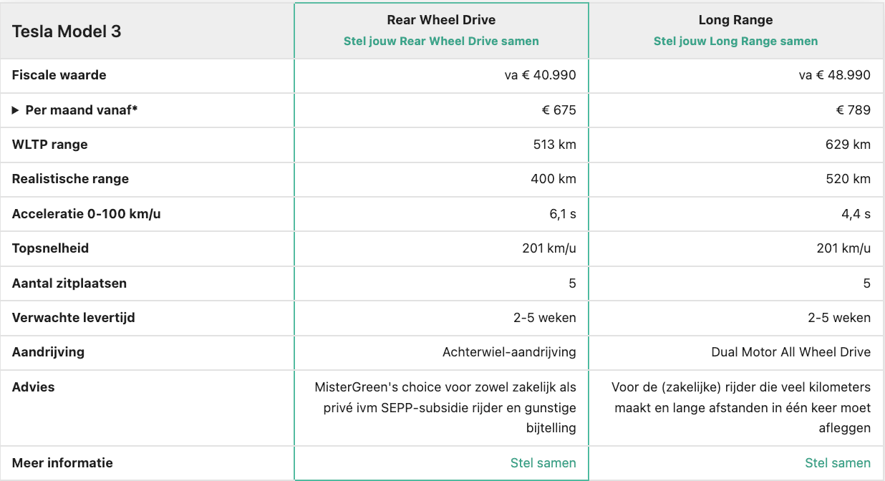
Task: Click the MisterGreen's choice advice text
Action: click(x=445, y=408)
